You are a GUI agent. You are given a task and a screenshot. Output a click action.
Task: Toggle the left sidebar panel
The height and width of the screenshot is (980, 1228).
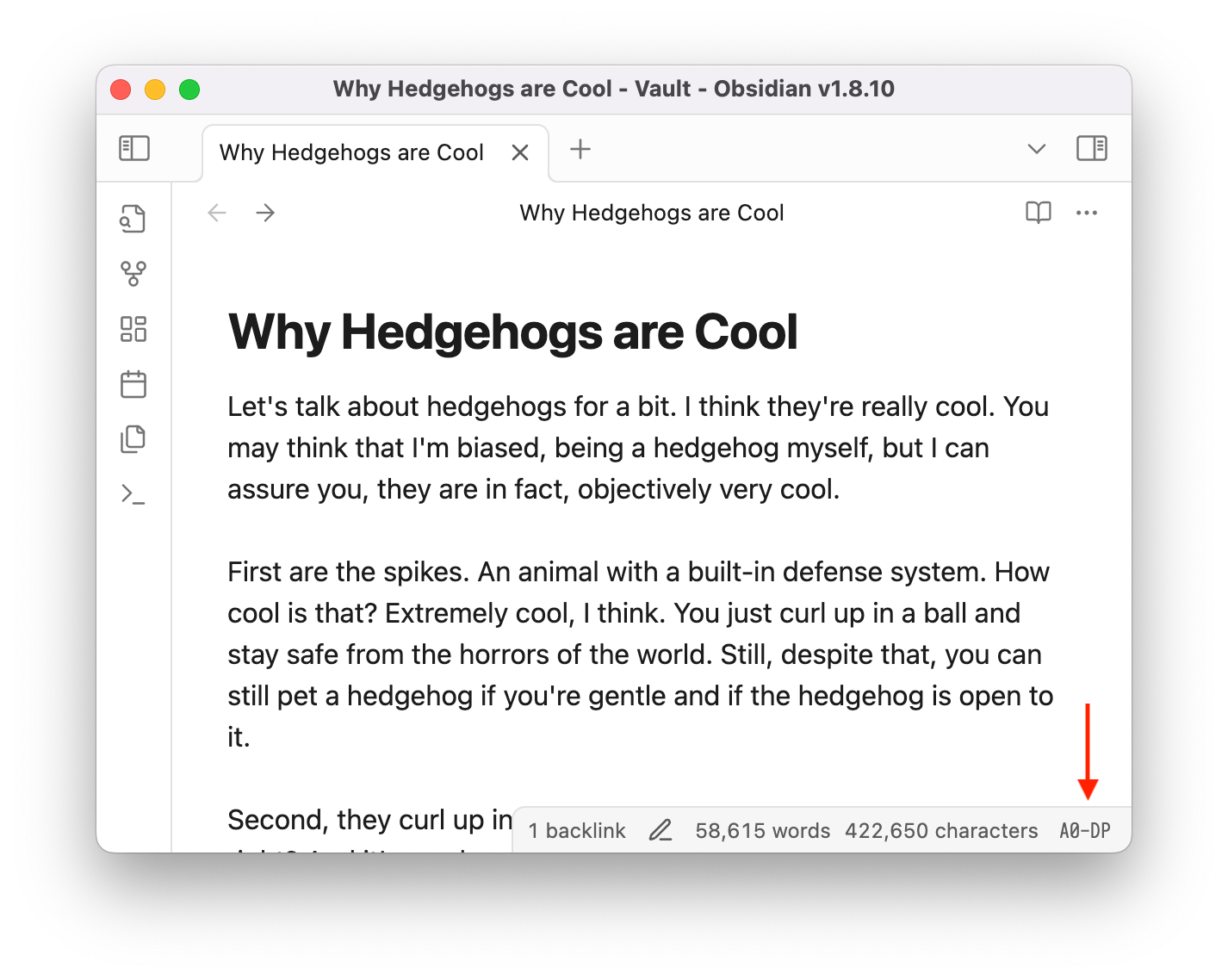(134, 148)
